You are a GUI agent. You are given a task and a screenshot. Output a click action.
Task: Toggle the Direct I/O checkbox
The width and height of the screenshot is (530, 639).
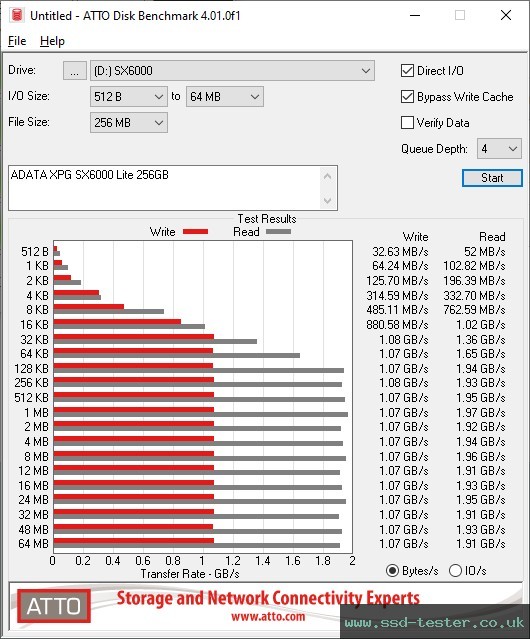pos(407,71)
